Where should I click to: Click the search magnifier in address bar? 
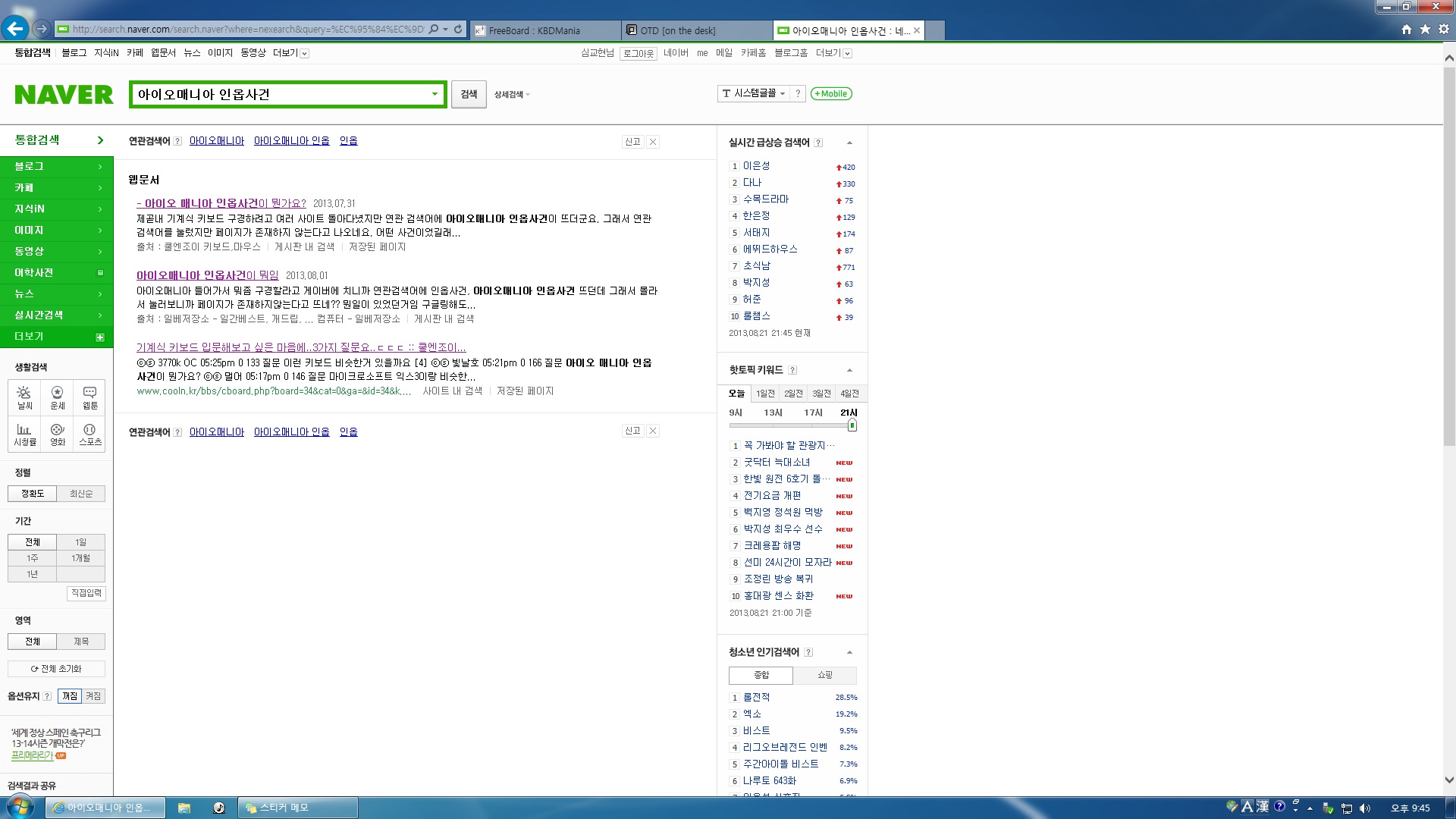434,29
